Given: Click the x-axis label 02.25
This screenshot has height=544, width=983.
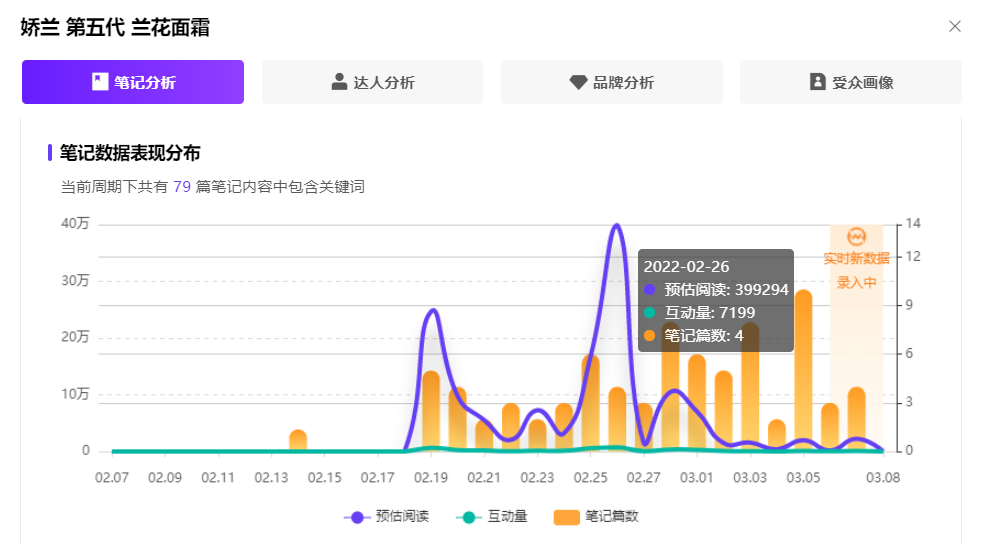Looking at the screenshot, I should [591, 478].
